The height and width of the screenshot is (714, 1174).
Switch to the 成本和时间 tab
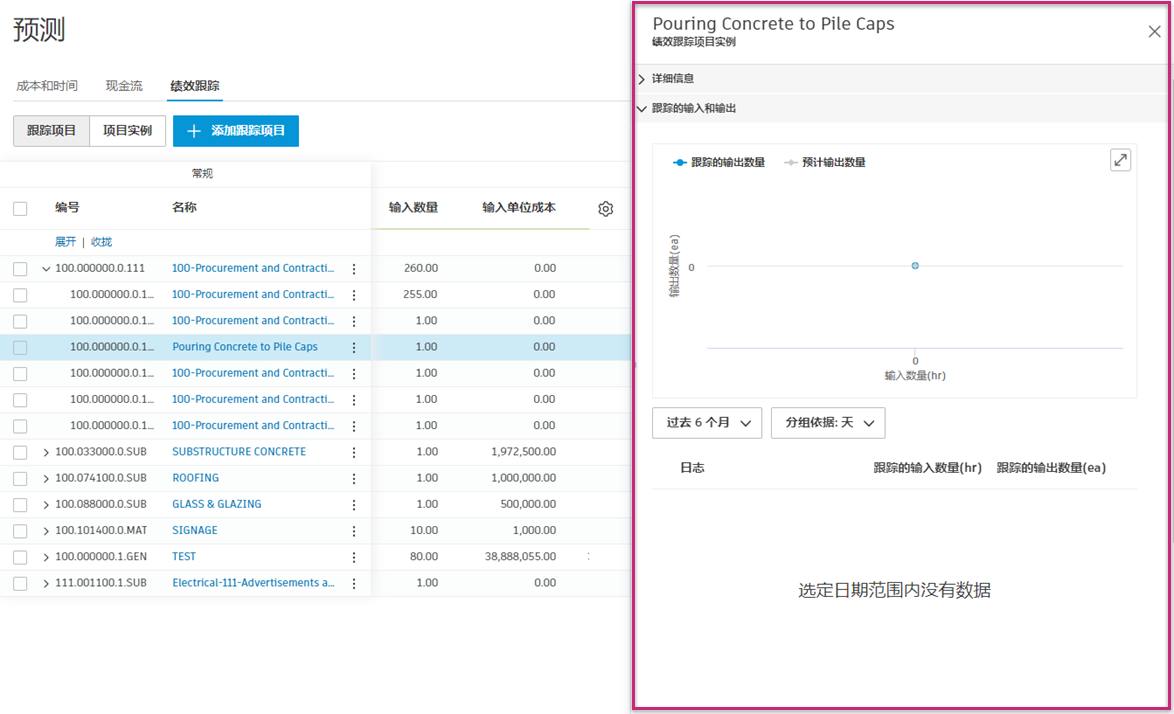[47, 85]
